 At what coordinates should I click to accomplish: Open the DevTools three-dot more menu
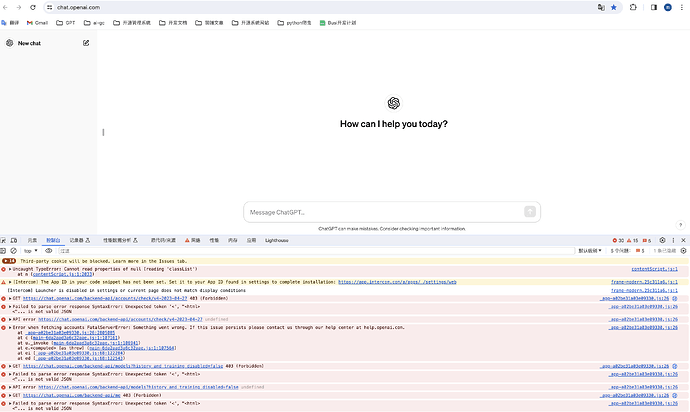click(673, 240)
